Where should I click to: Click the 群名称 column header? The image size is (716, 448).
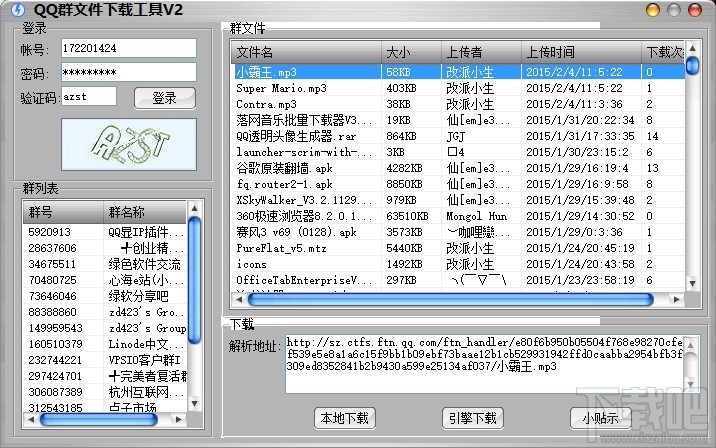tap(145, 212)
